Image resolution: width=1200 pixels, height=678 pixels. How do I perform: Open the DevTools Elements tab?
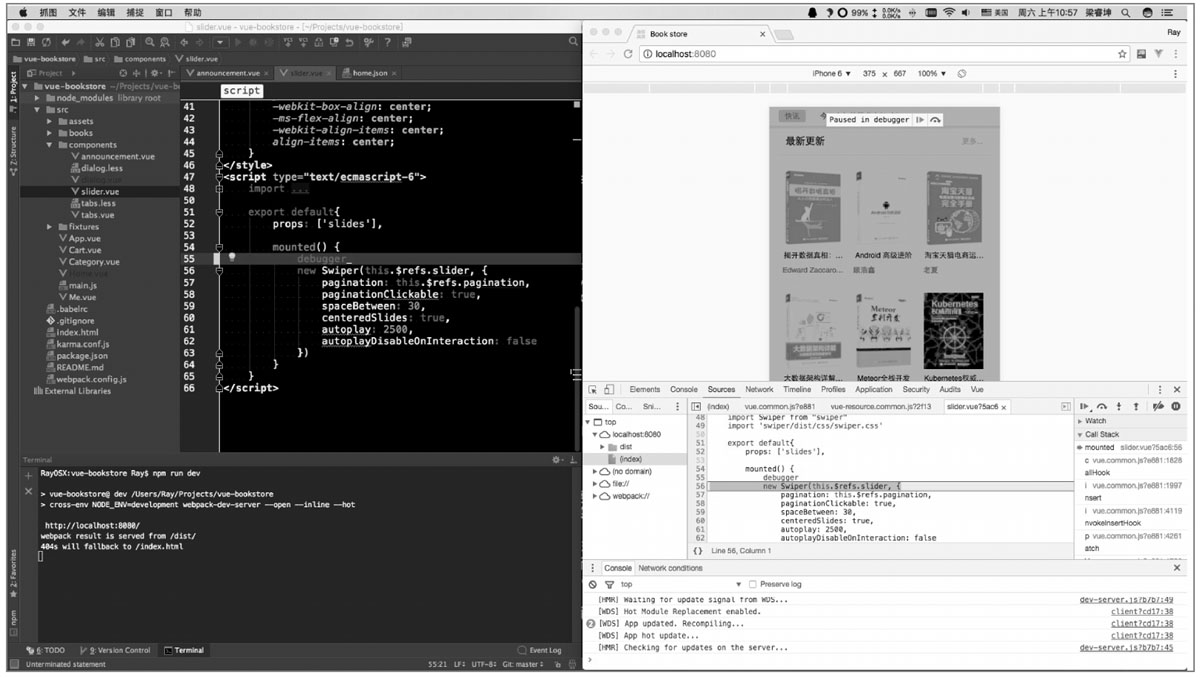pyautogui.click(x=645, y=390)
